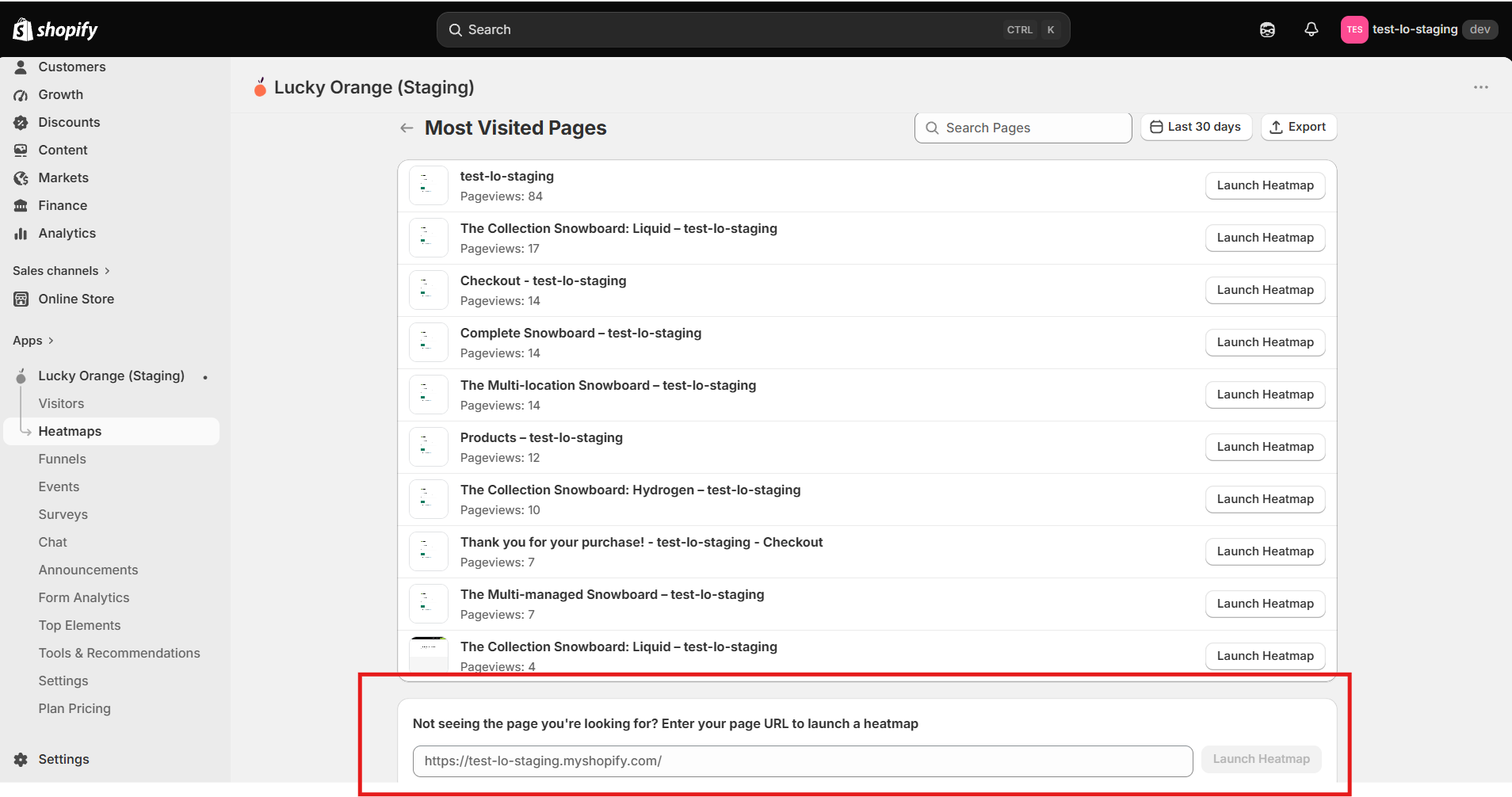Go to Events in the sidebar

pos(59,486)
